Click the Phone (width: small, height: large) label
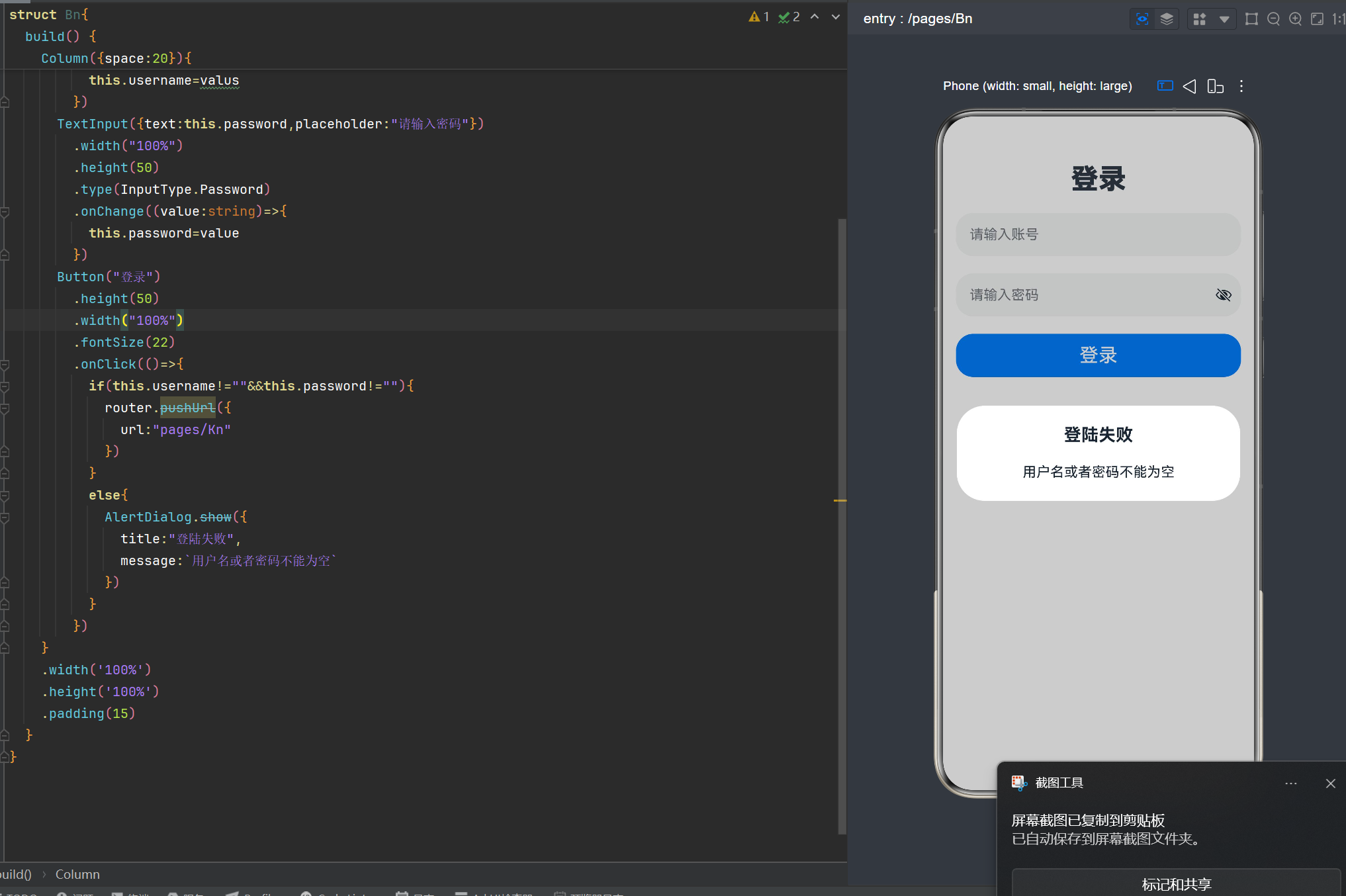This screenshot has width=1346, height=896. click(1038, 86)
